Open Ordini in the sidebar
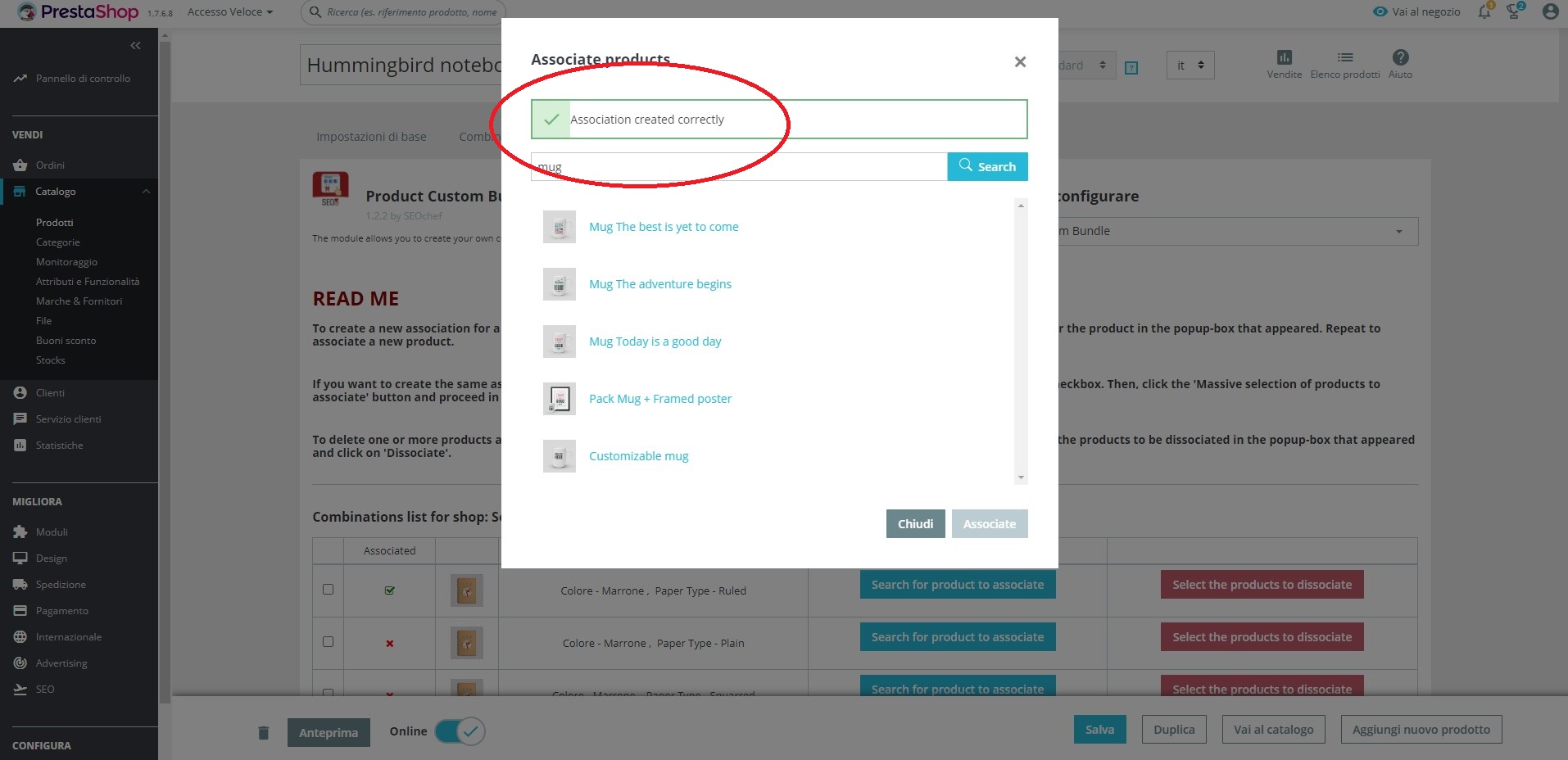Screen dimensions: 1568x760 pos(50,165)
